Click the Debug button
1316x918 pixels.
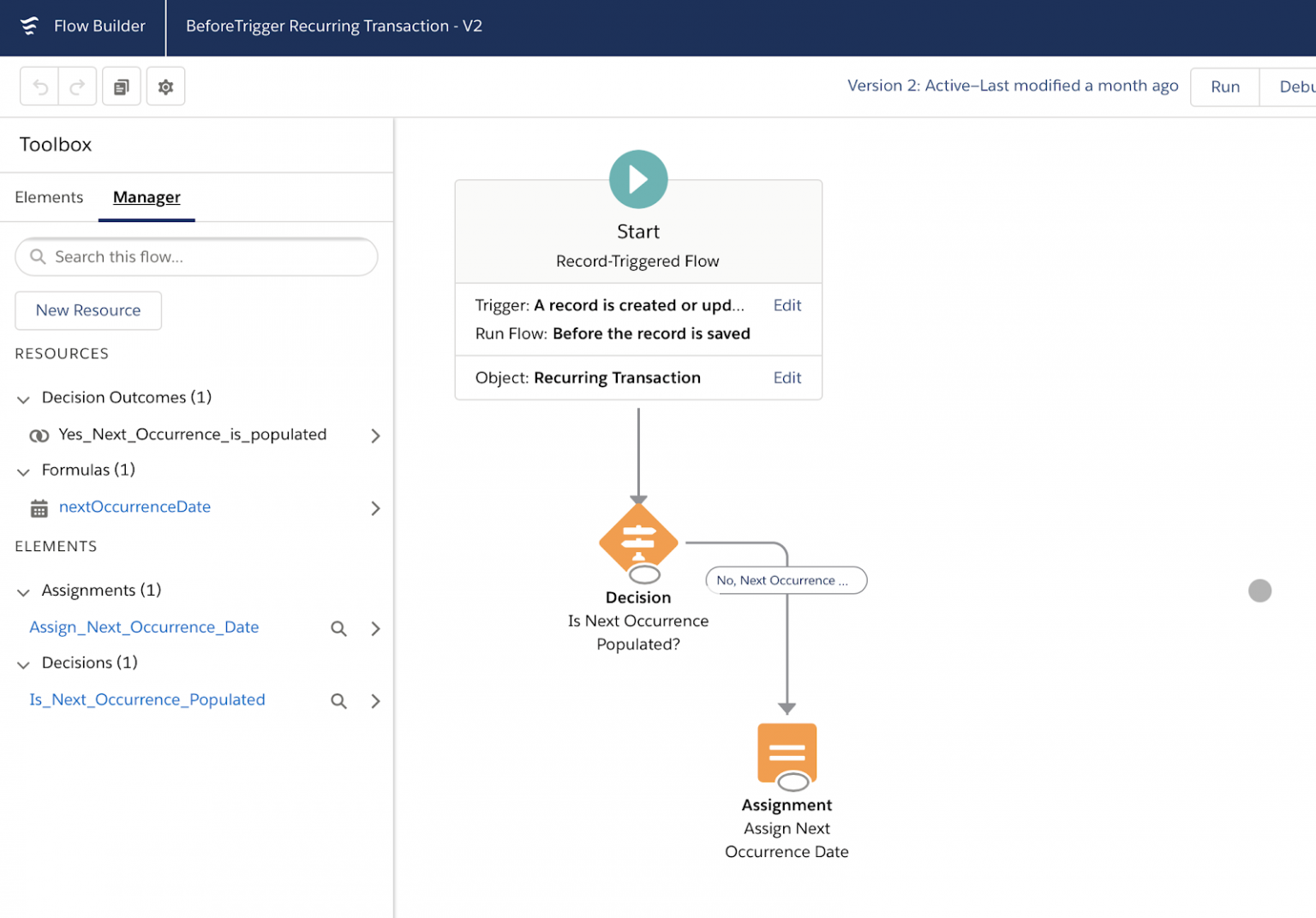(1289, 87)
